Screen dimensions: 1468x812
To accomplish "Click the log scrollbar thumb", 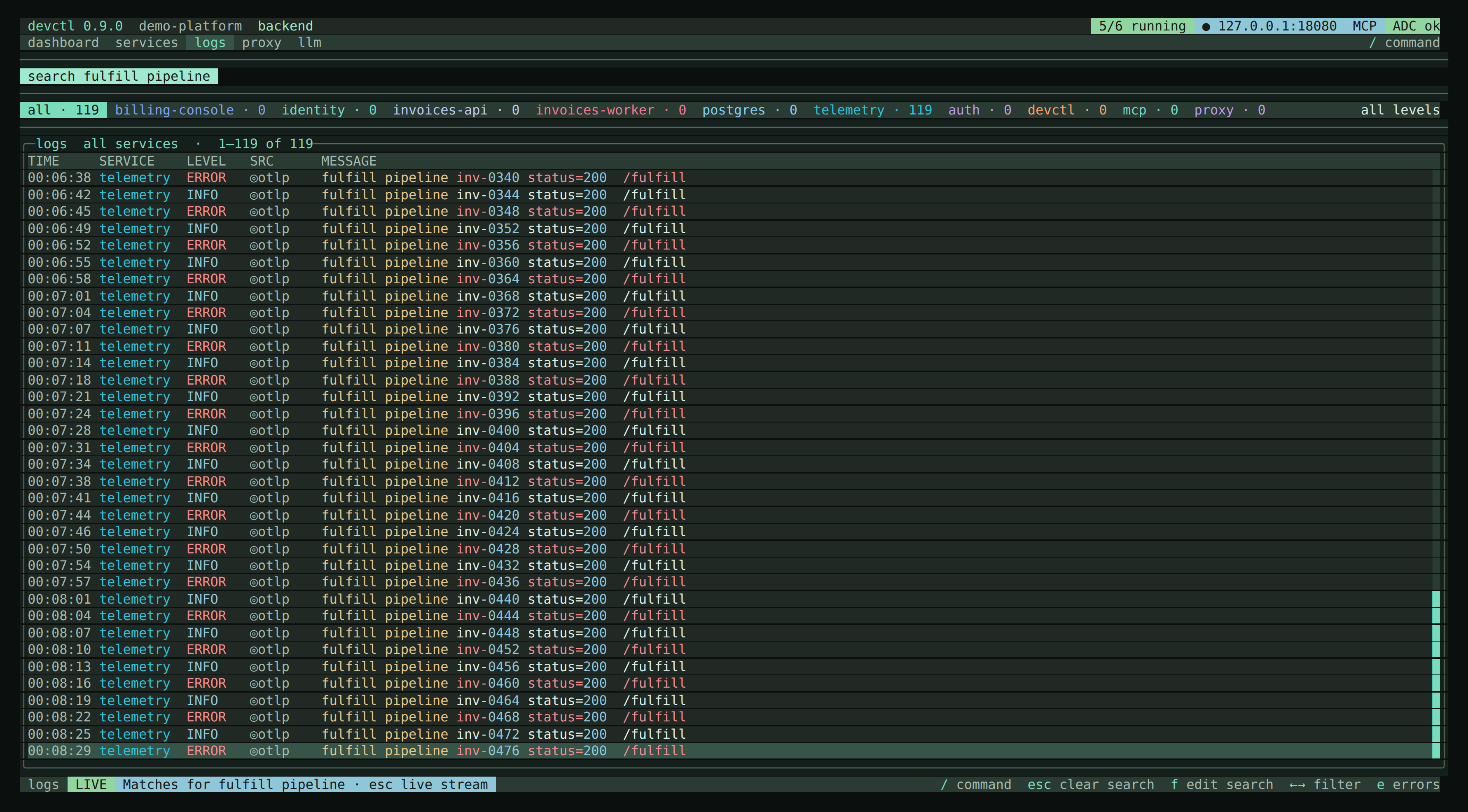I will 1435,674.
